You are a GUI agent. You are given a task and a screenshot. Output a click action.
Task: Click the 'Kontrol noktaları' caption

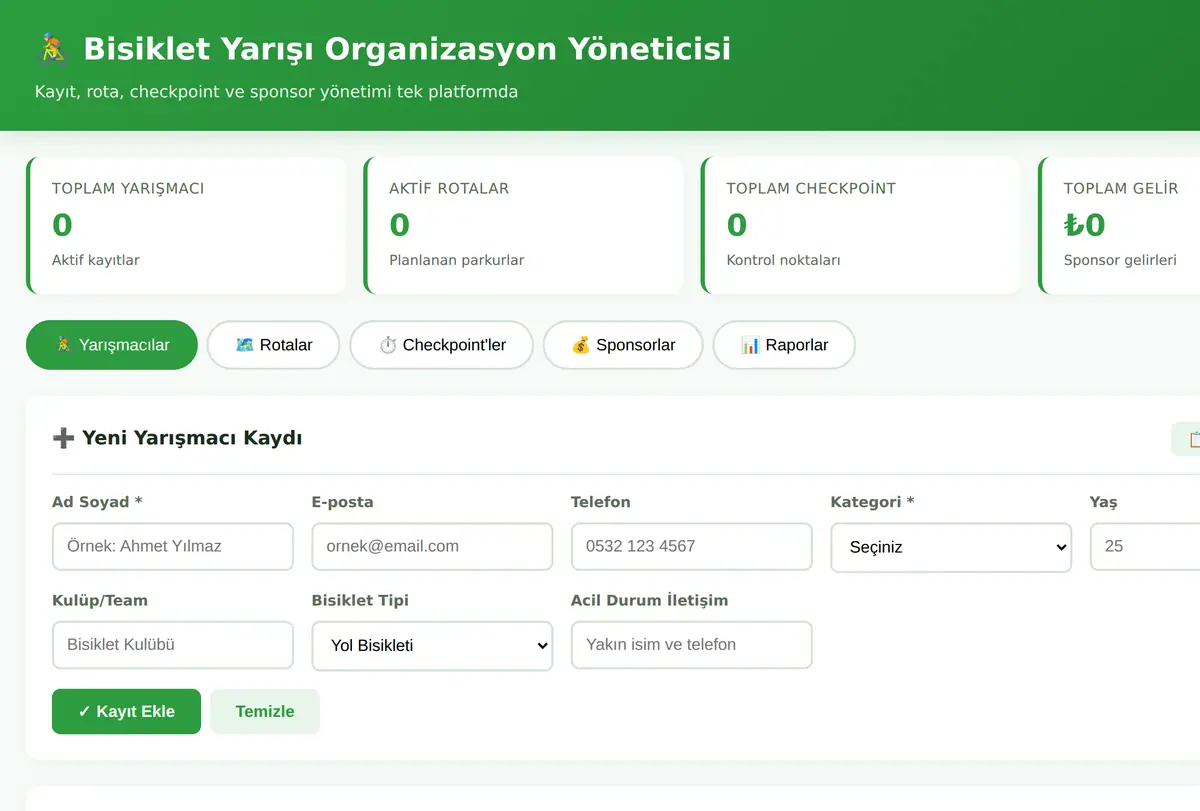[x=783, y=260]
